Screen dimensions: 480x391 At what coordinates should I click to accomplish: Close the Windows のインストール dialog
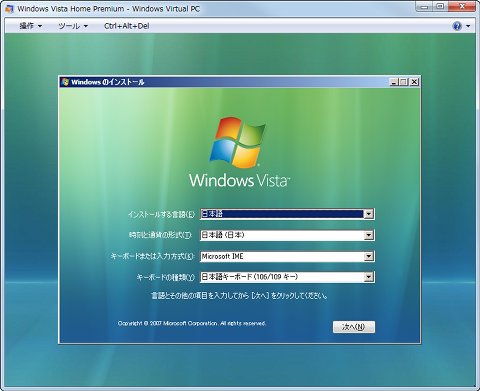coord(414,82)
